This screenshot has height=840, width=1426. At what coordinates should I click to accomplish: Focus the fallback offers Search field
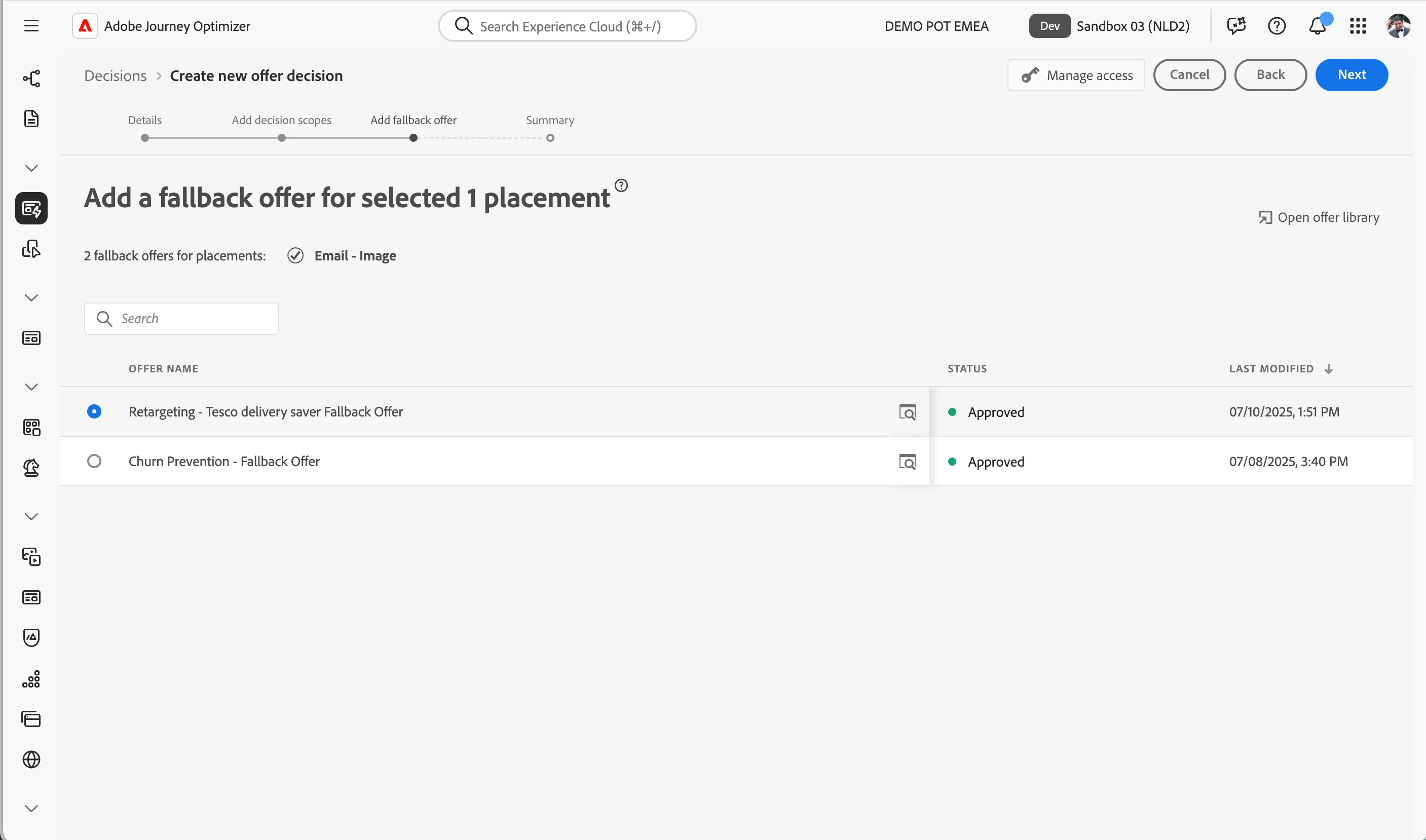coord(181,319)
